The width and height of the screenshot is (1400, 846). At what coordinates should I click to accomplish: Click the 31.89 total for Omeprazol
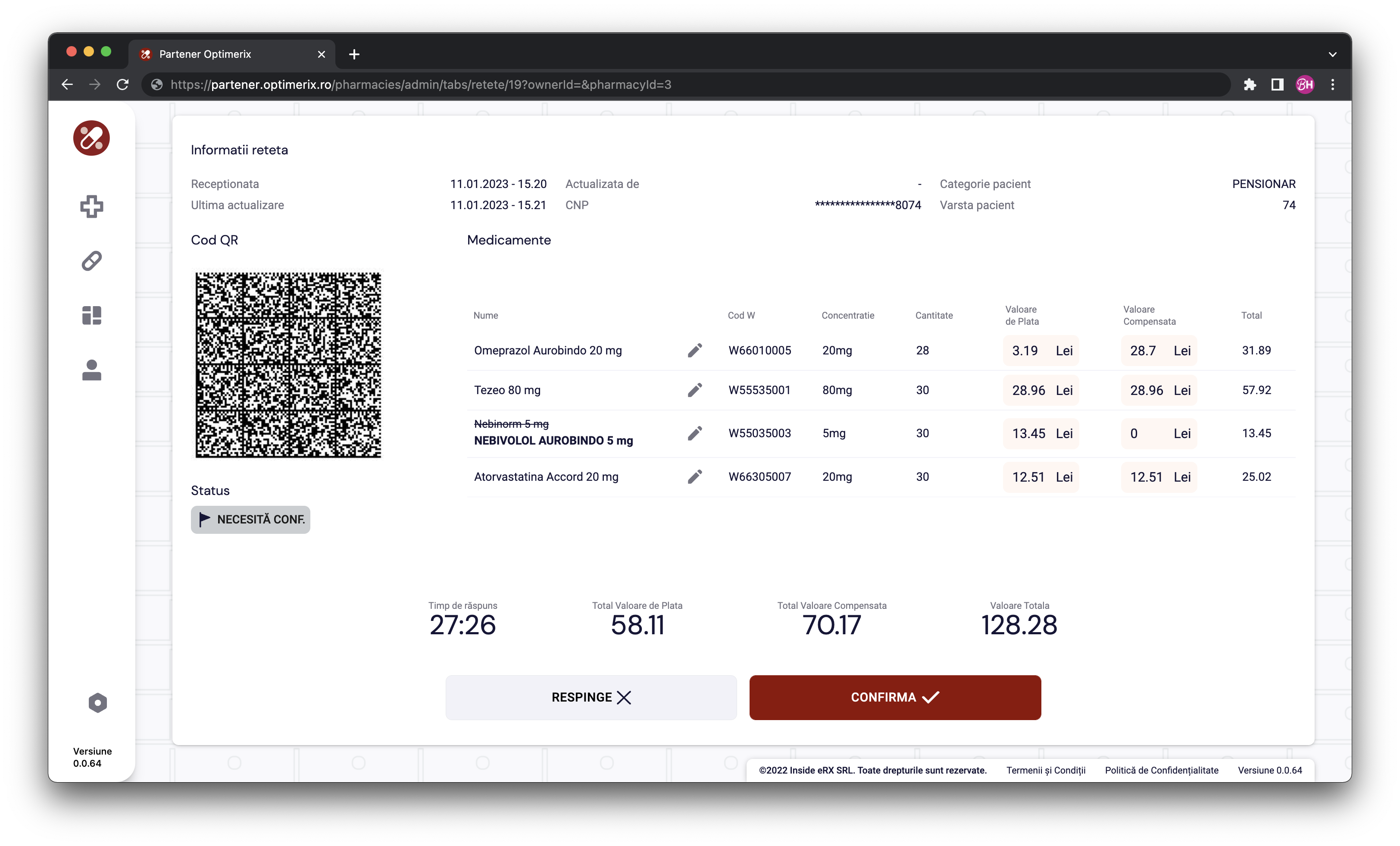point(1256,350)
